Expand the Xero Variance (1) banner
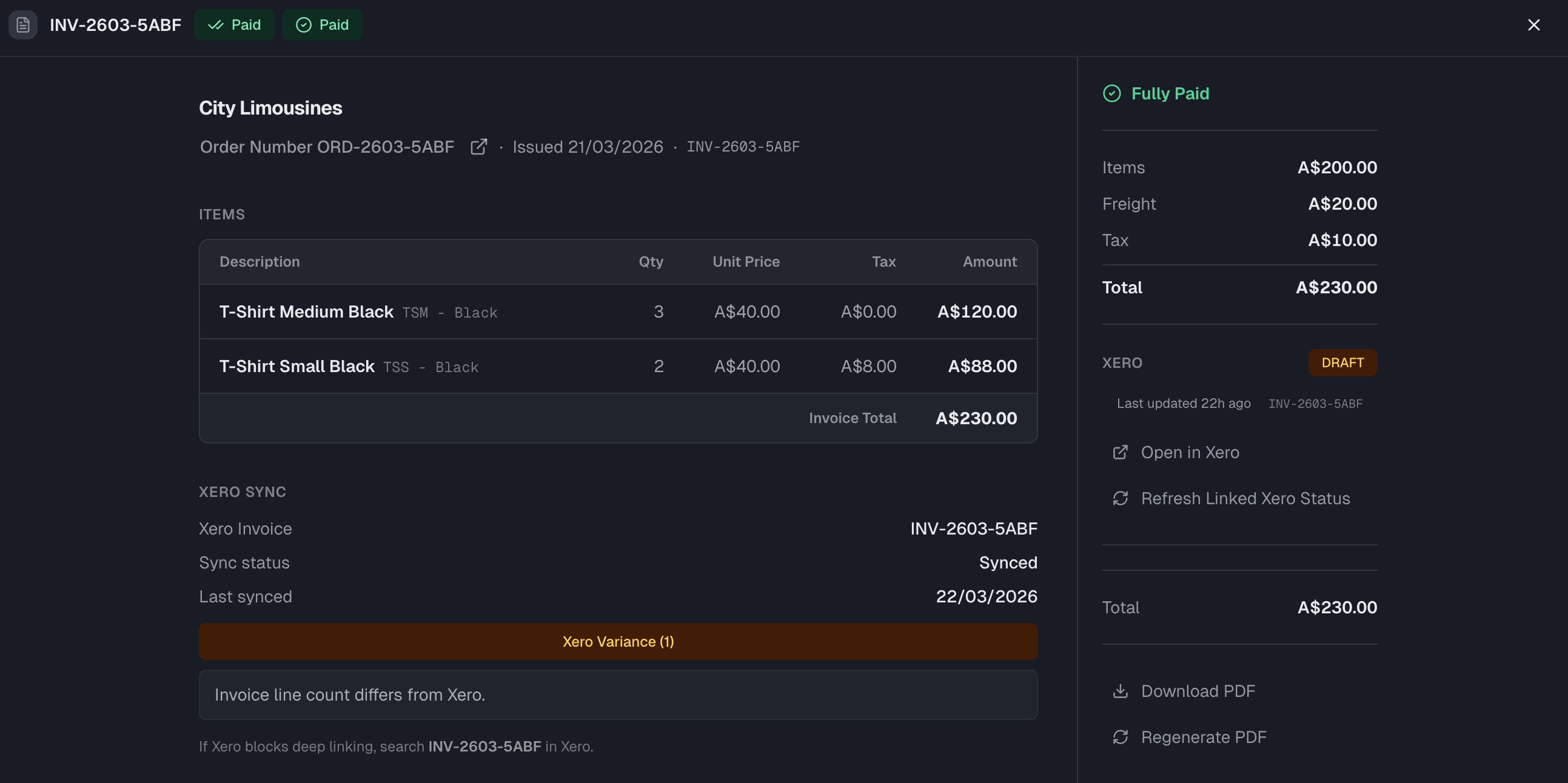The width and height of the screenshot is (1568, 783). pyautogui.click(x=618, y=641)
